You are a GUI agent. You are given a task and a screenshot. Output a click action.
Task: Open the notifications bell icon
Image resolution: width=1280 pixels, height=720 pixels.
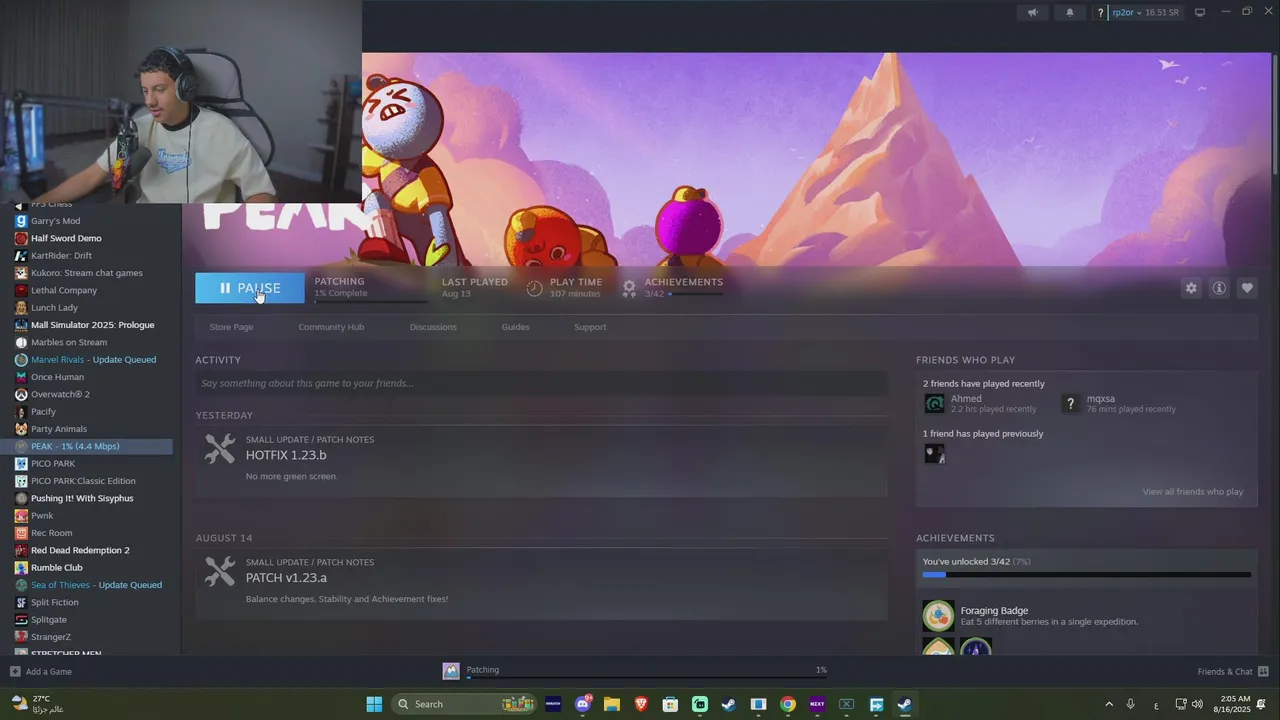point(1070,12)
